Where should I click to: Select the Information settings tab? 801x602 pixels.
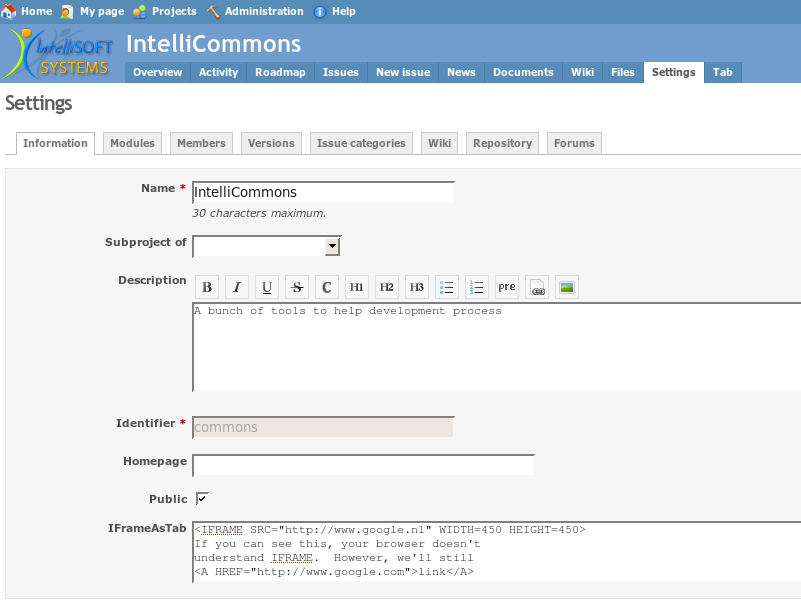click(55, 144)
